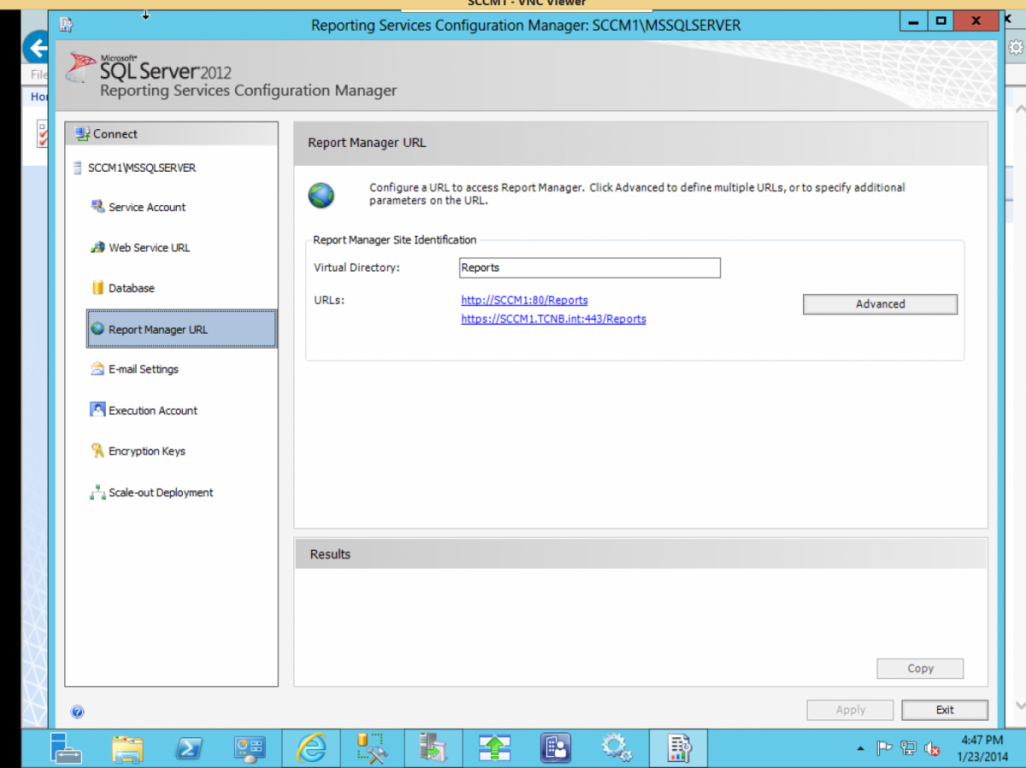
Task: Click the blue back arrow in background window
Action: point(37,48)
